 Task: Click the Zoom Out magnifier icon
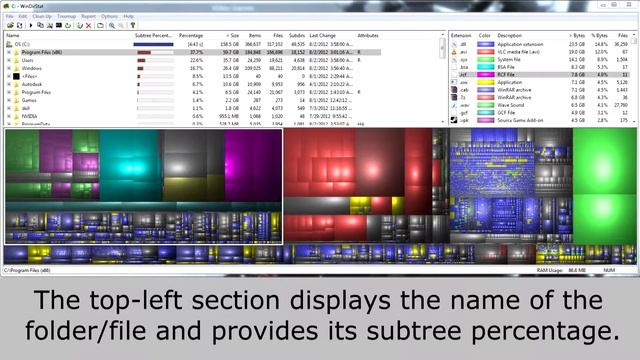(121, 25)
